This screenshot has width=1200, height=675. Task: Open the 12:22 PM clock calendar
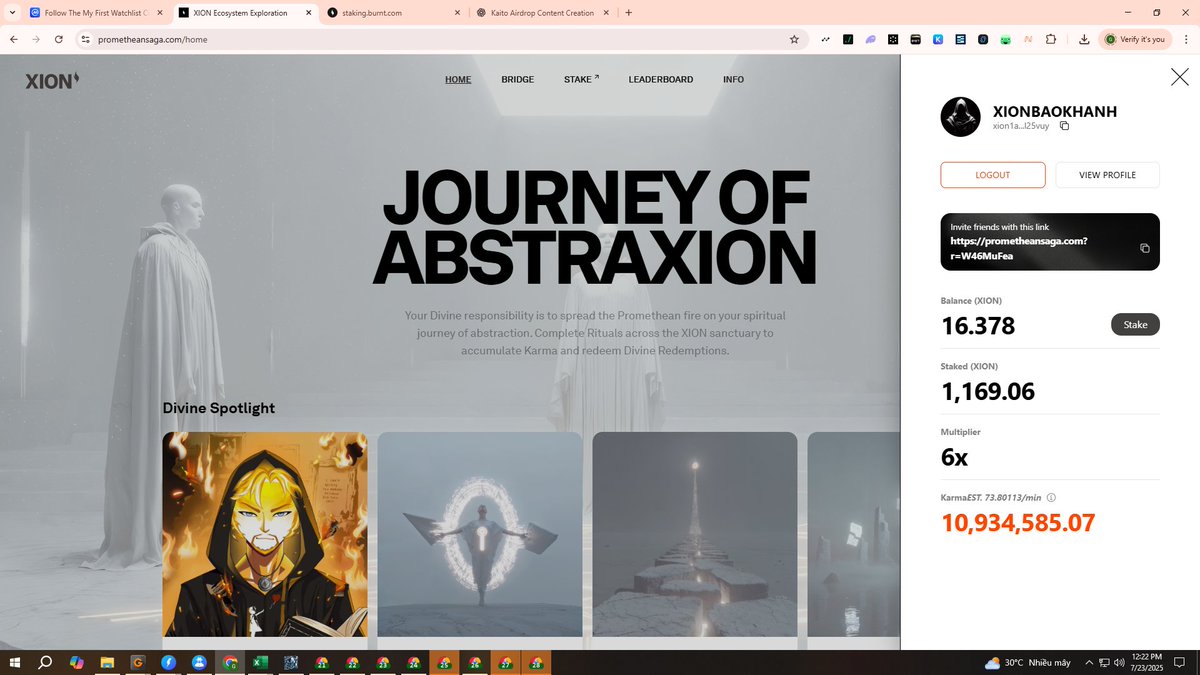click(x=1146, y=662)
